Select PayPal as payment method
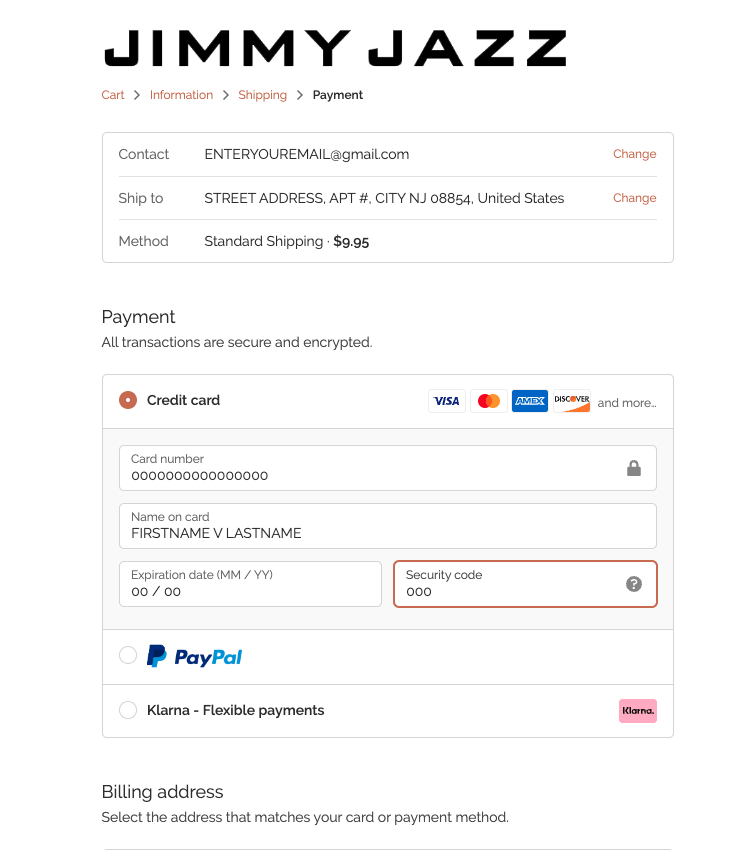The width and height of the screenshot is (736, 850). pyautogui.click(x=128, y=655)
